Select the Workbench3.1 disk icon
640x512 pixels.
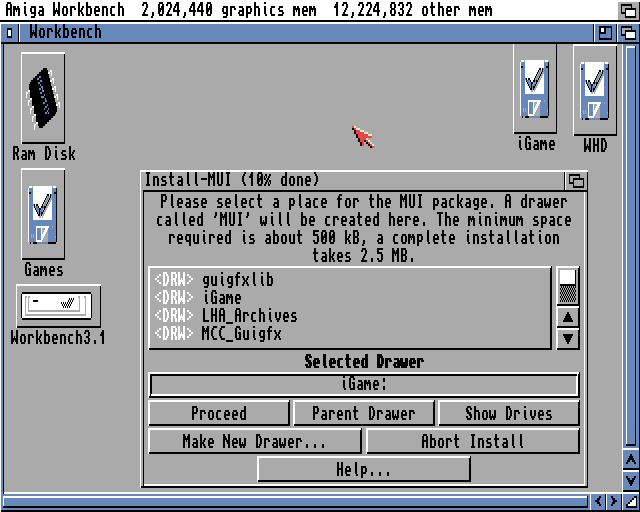point(58,305)
